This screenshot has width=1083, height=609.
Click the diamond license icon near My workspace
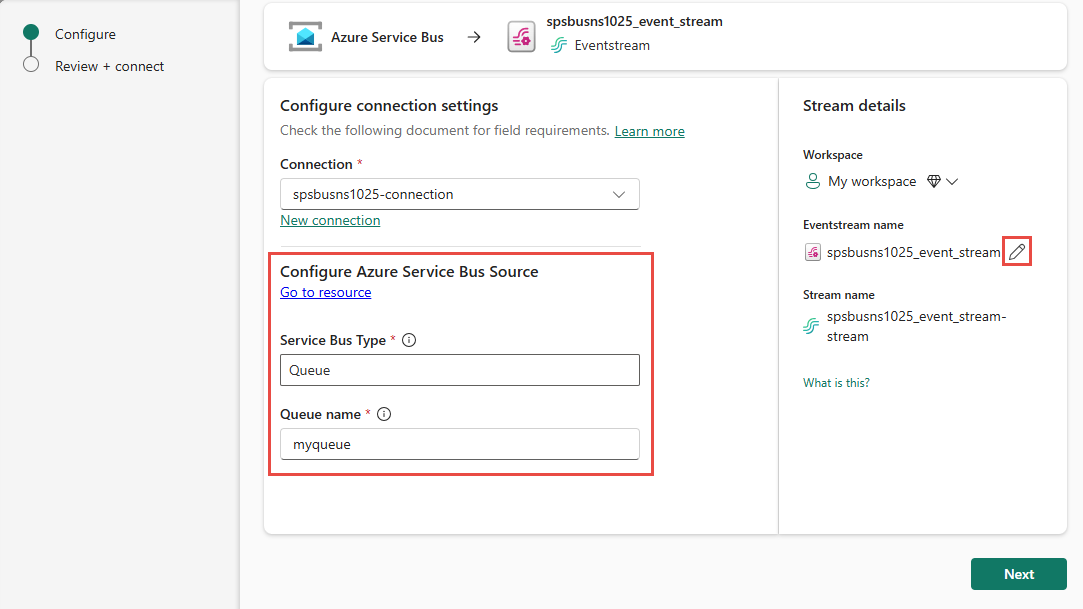click(x=934, y=181)
